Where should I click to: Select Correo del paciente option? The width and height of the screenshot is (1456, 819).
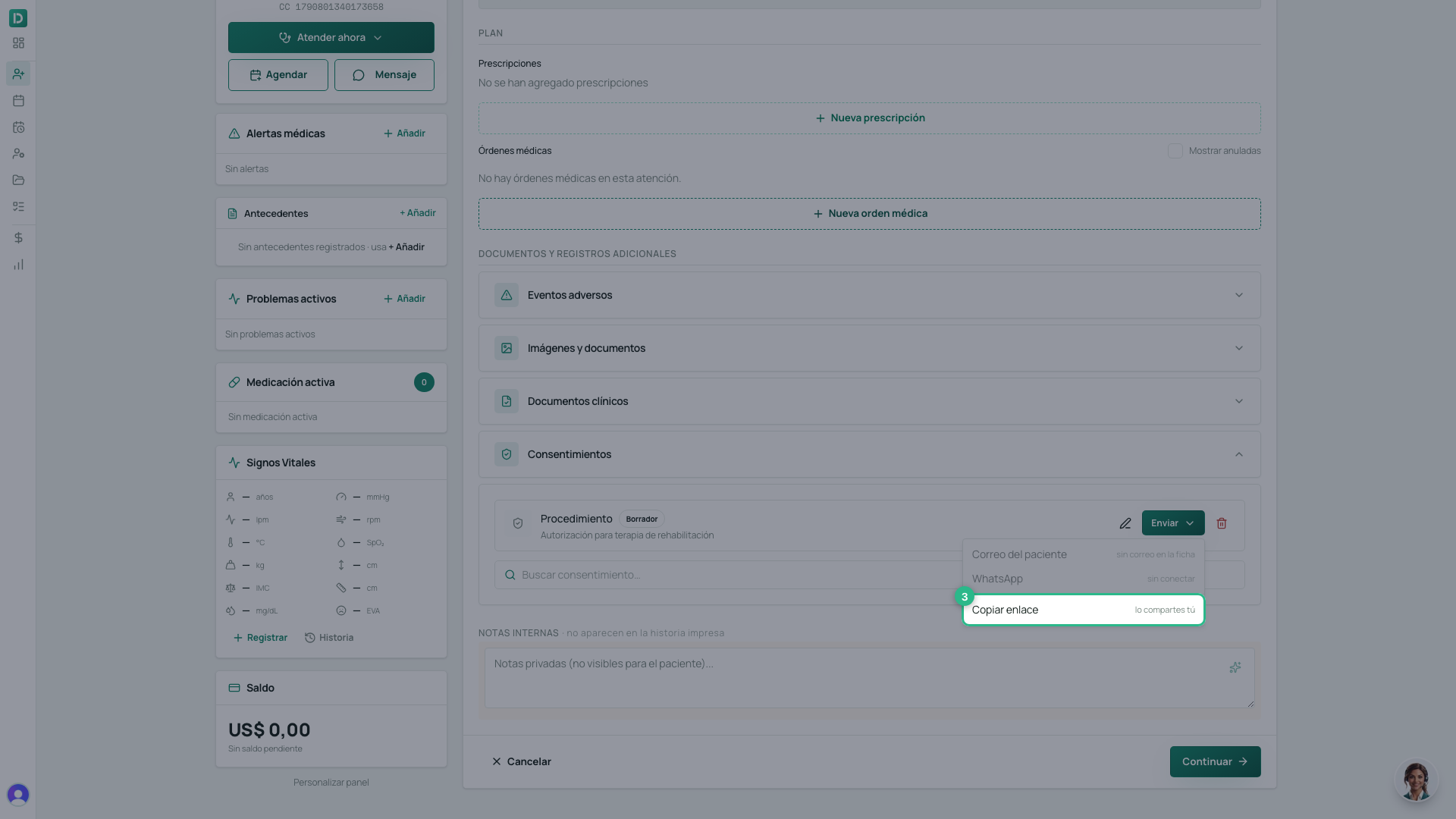click(1083, 554)
